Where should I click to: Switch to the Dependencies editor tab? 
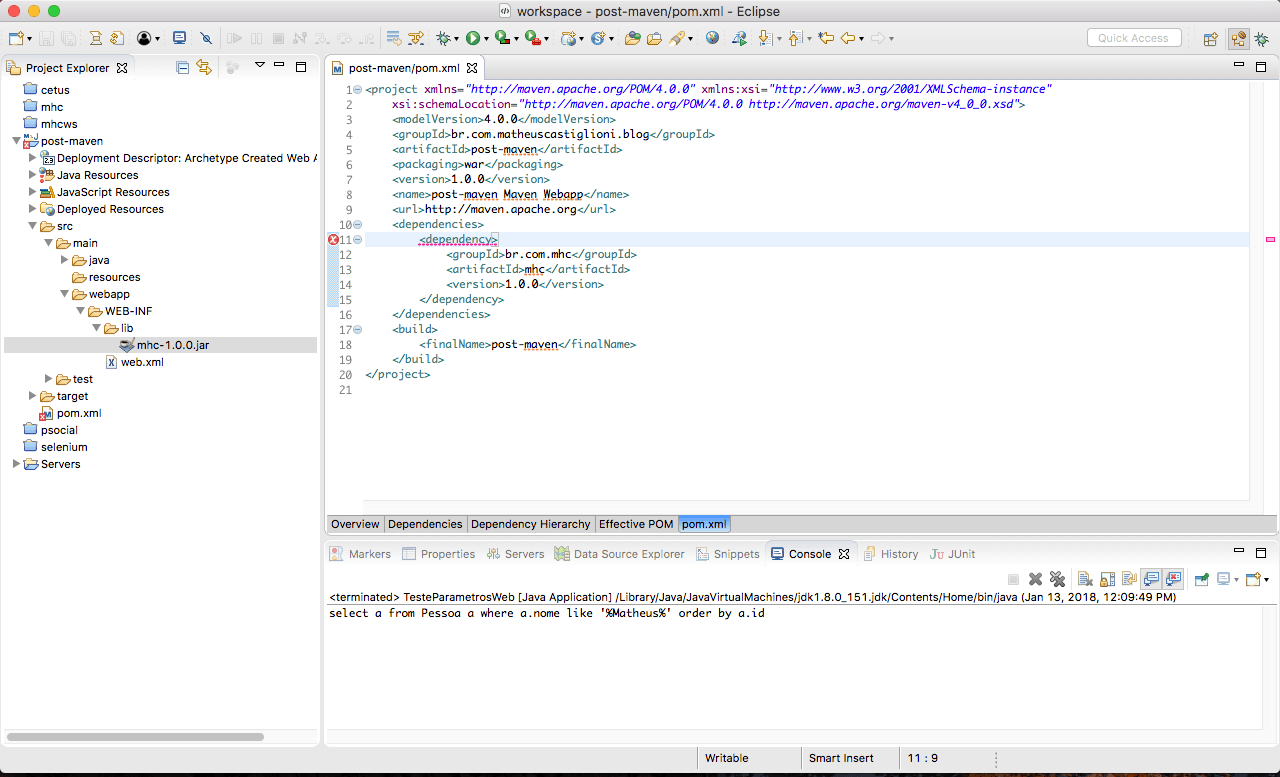click(425, 524)
